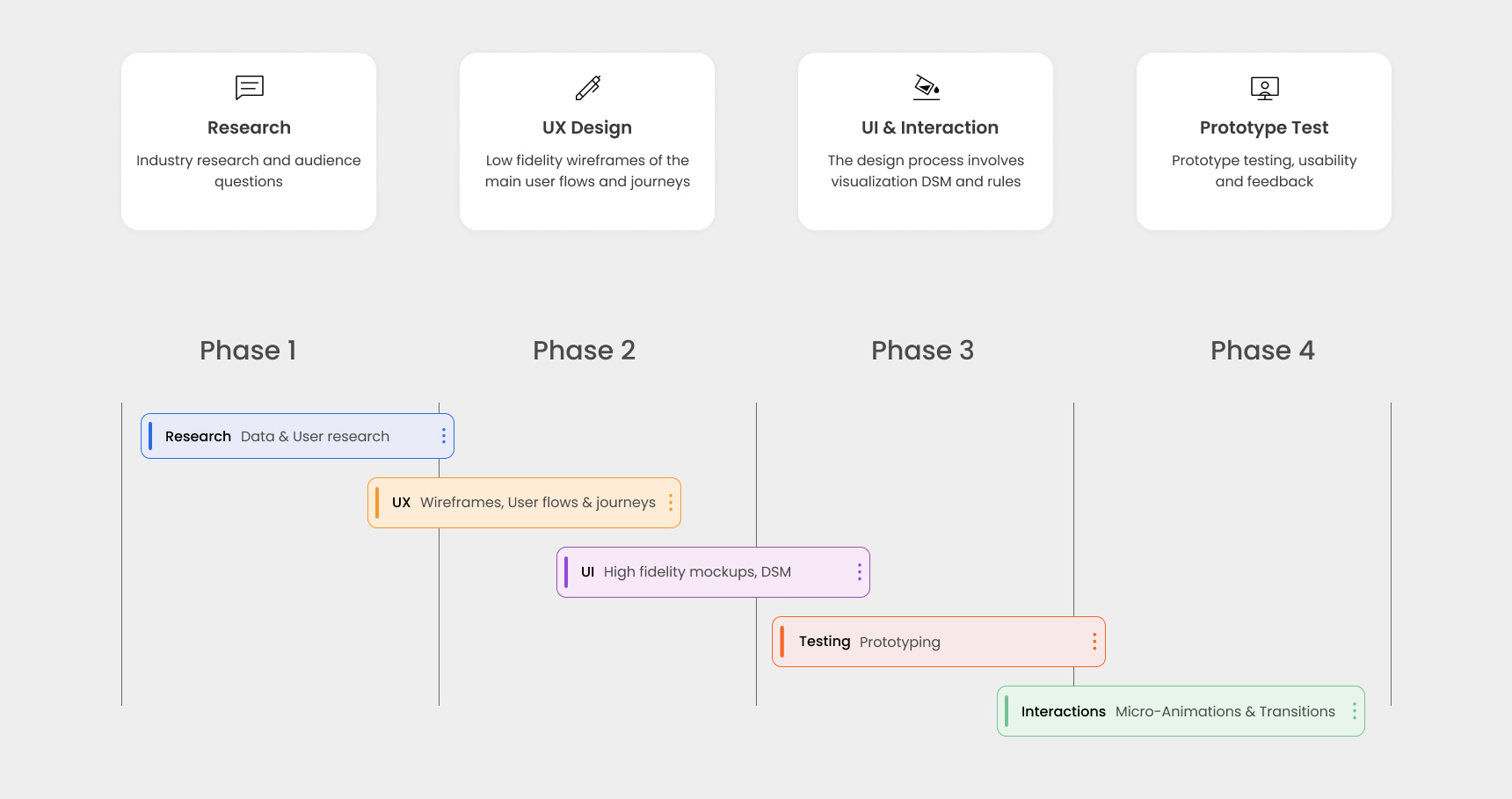Select the Phase 4 heading
Image resolution: width=1512 pixels, height=799 pixels.
click(x=1262, y=351)
